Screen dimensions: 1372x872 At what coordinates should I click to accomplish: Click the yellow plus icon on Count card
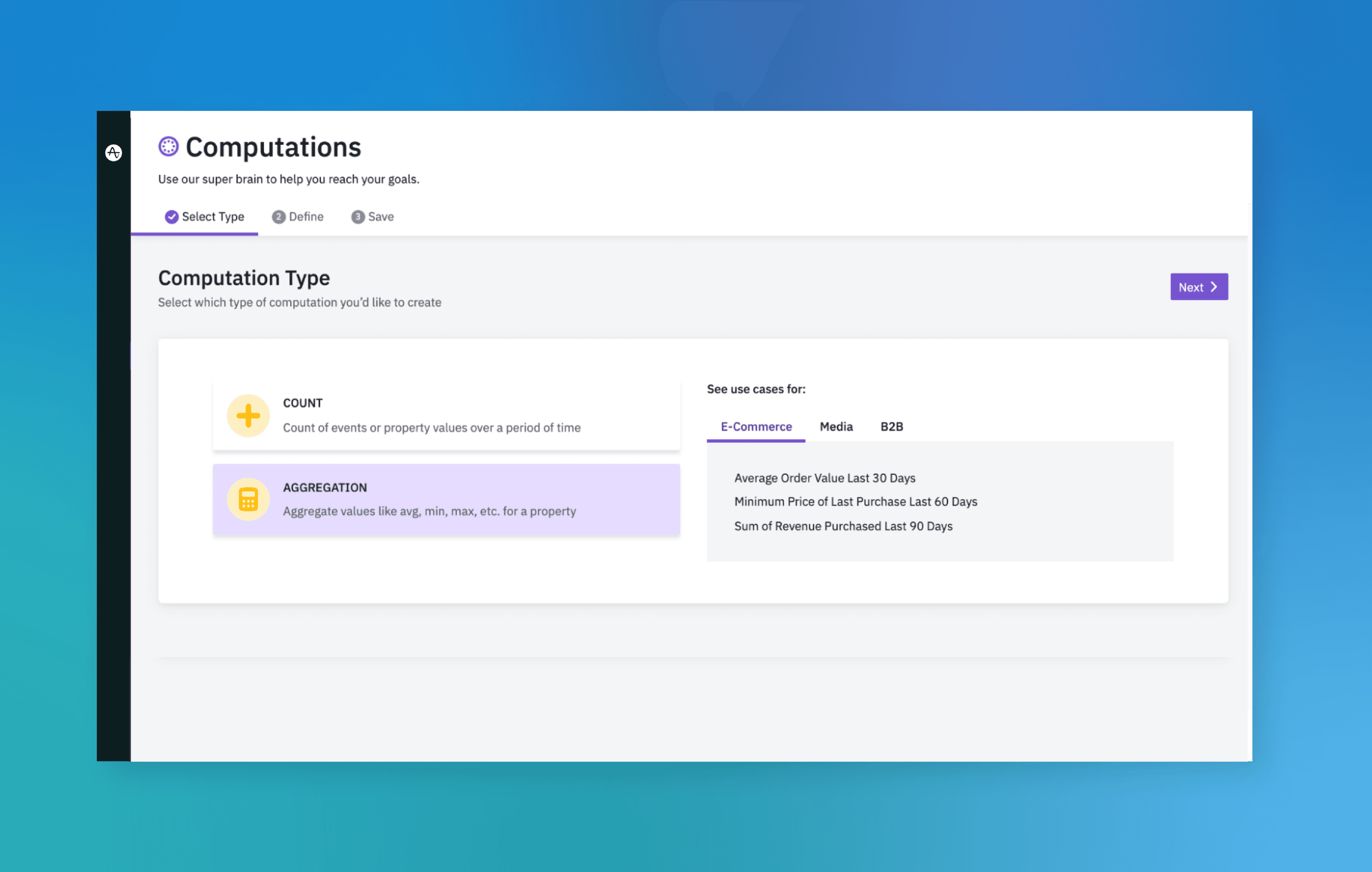click(248, 415)
